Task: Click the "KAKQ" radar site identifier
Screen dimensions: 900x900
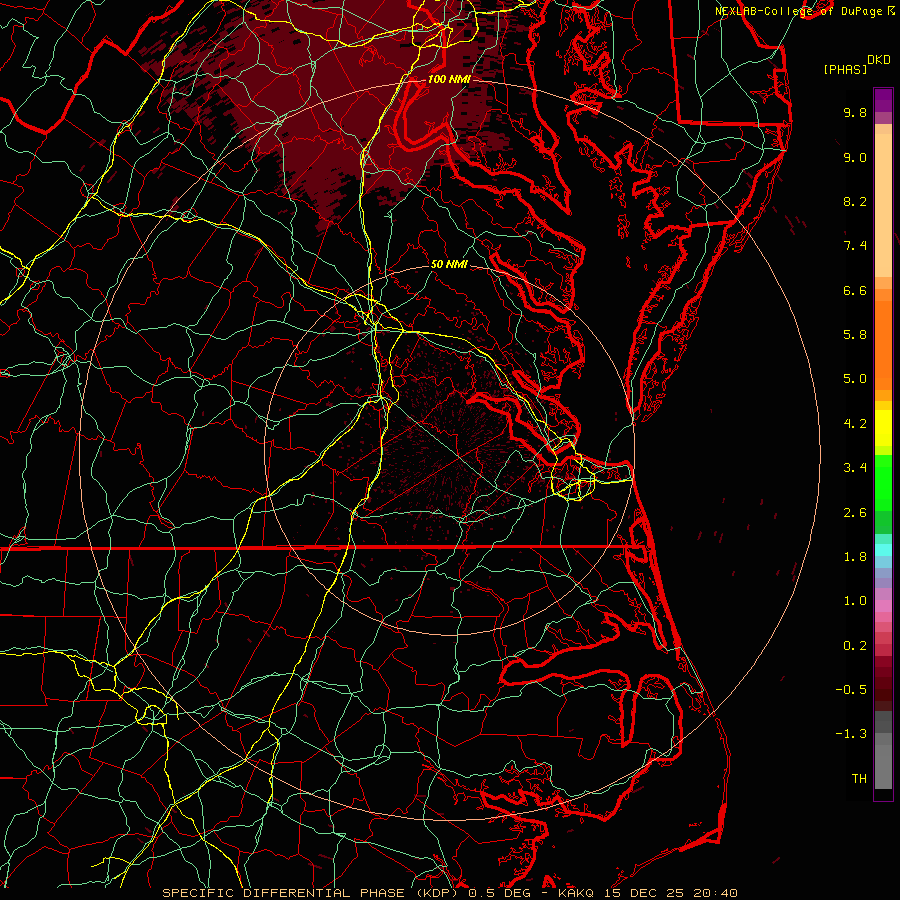Action: [577, 893]
